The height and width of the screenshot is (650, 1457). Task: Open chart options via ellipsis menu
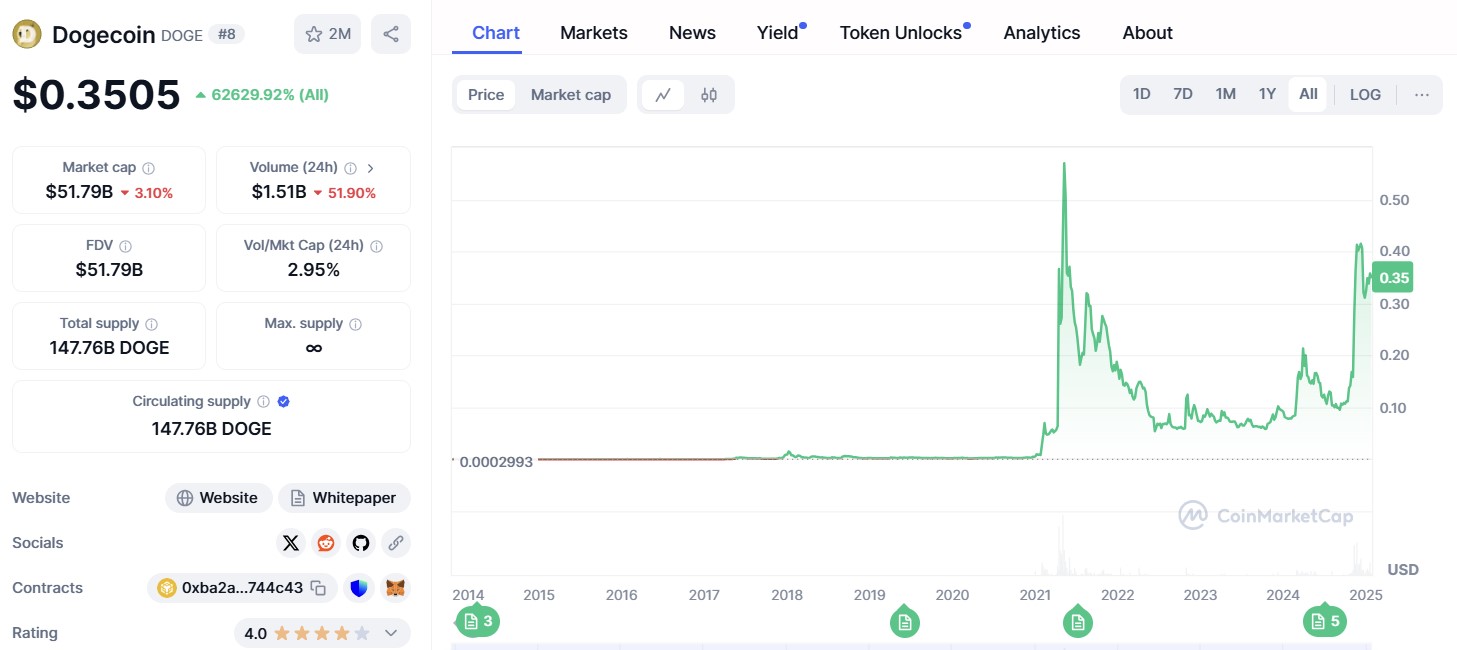1421,94
